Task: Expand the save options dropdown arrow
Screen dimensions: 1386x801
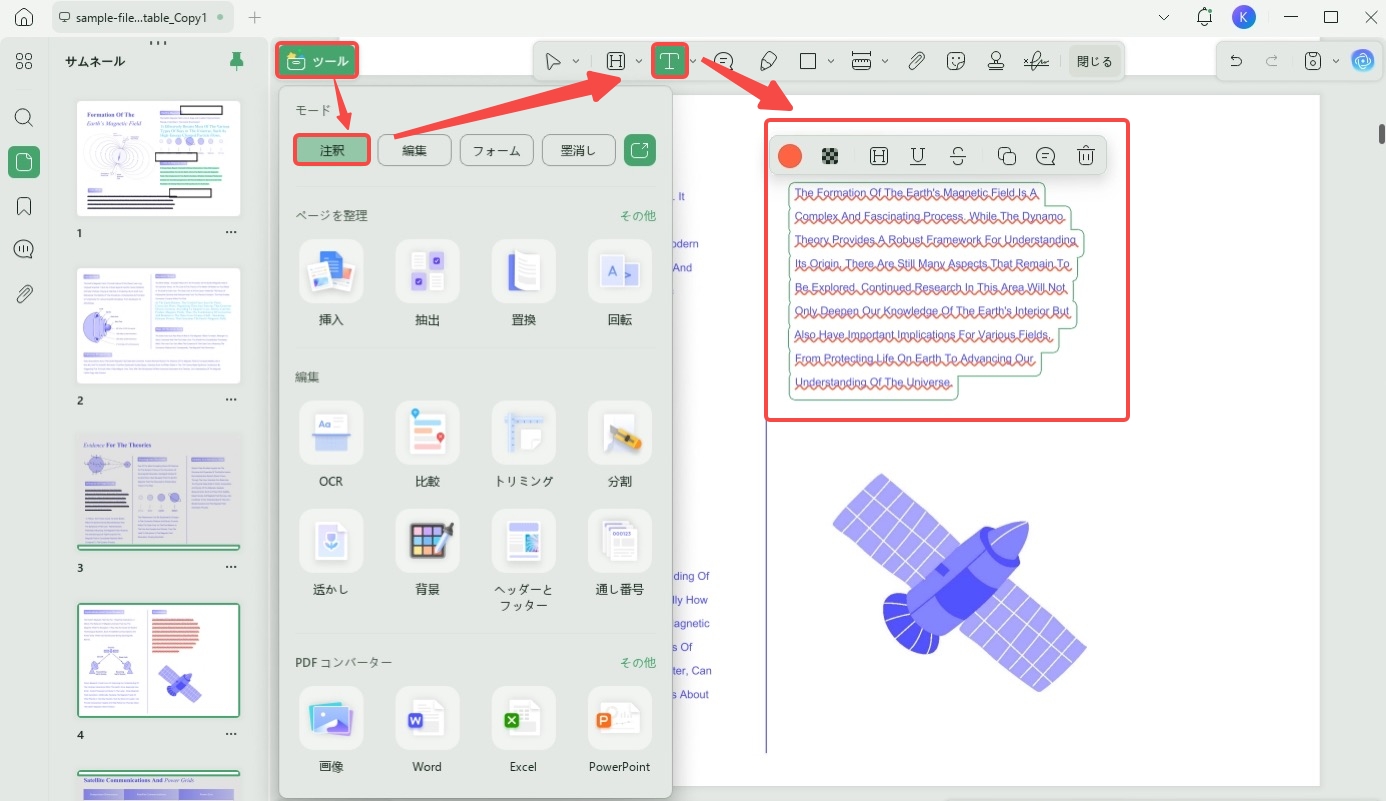Action: pyautogui.click(x=1337, y=61)
